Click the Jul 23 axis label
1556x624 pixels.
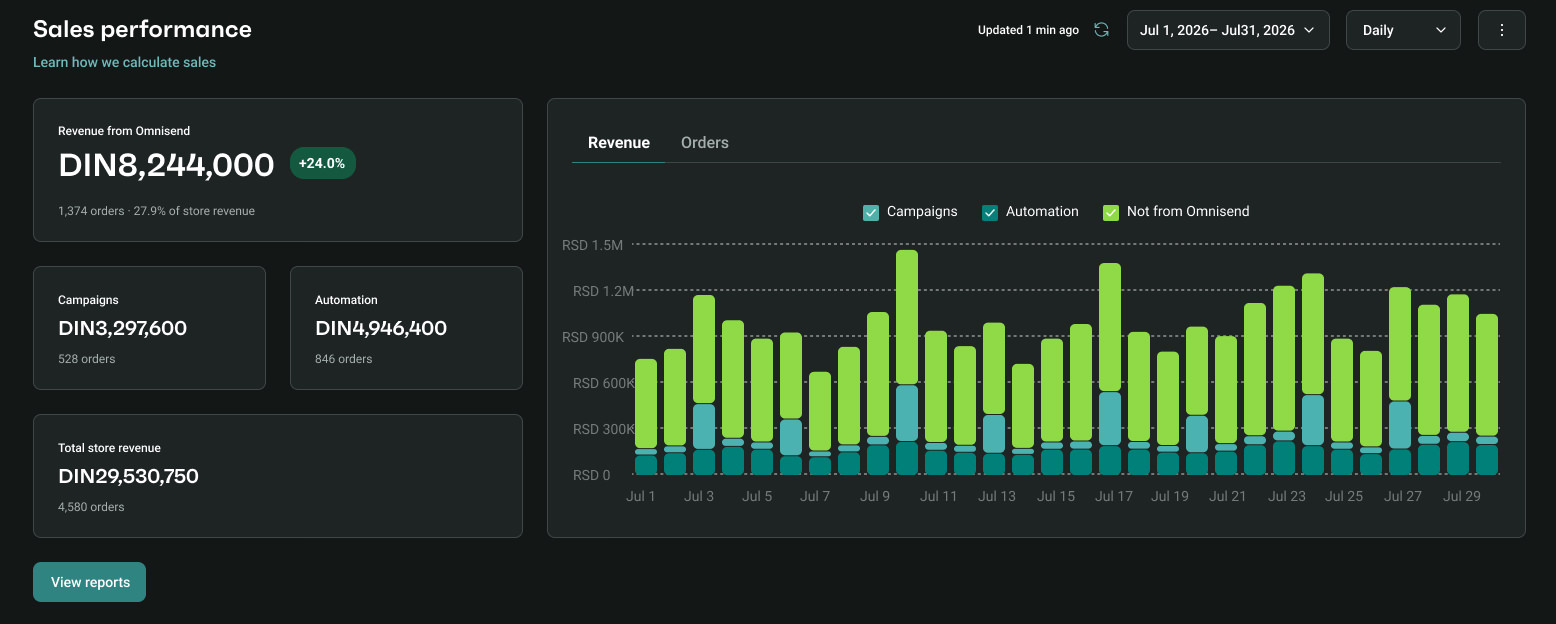(x=1287, y=496)
